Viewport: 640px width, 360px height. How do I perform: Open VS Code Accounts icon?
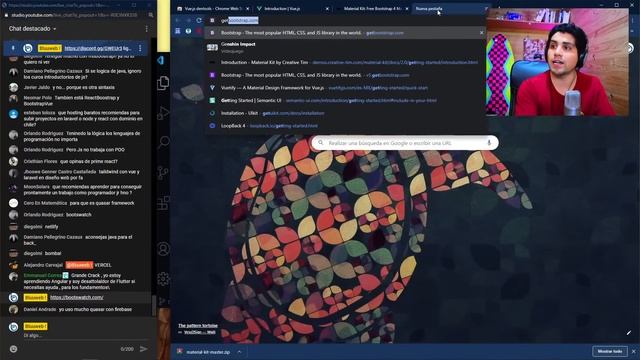[163, 249]
